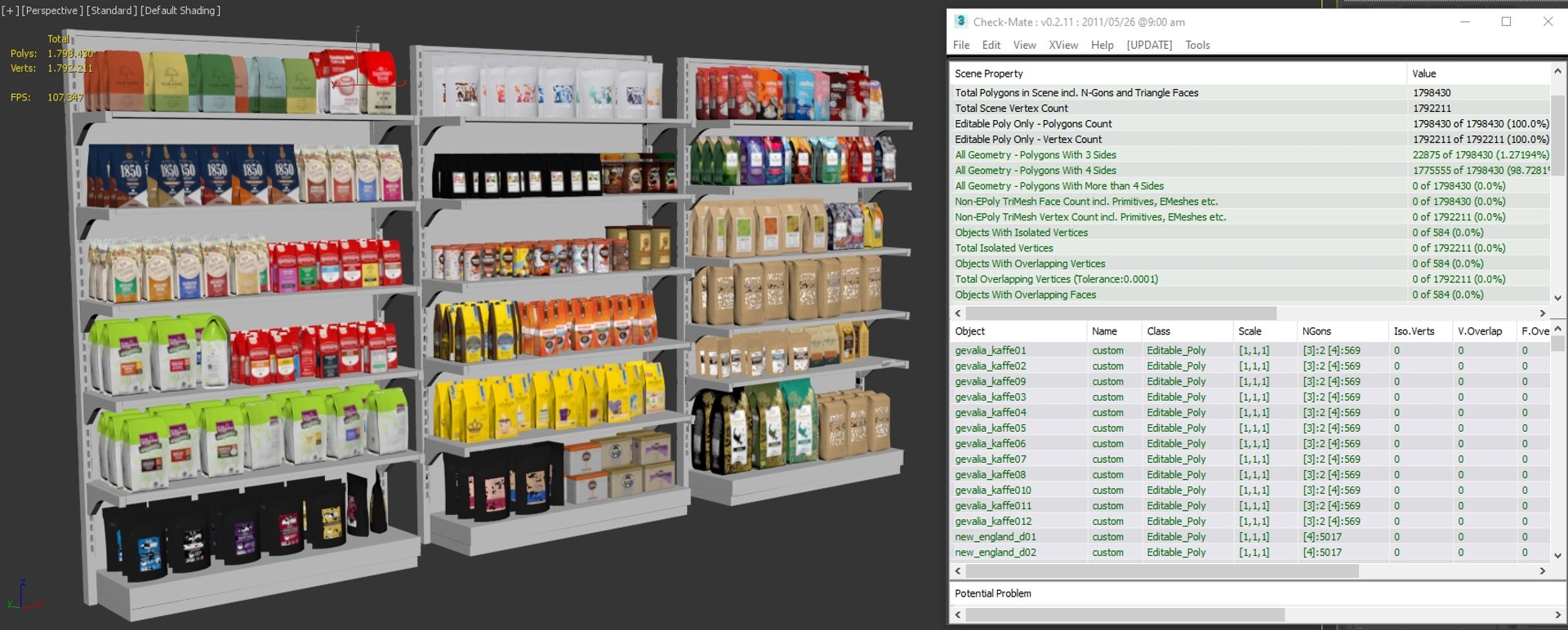Viewport: 1568px width, 630px height.
Task: Select the new_england_d02 object row
Action: coord(1249,552)
